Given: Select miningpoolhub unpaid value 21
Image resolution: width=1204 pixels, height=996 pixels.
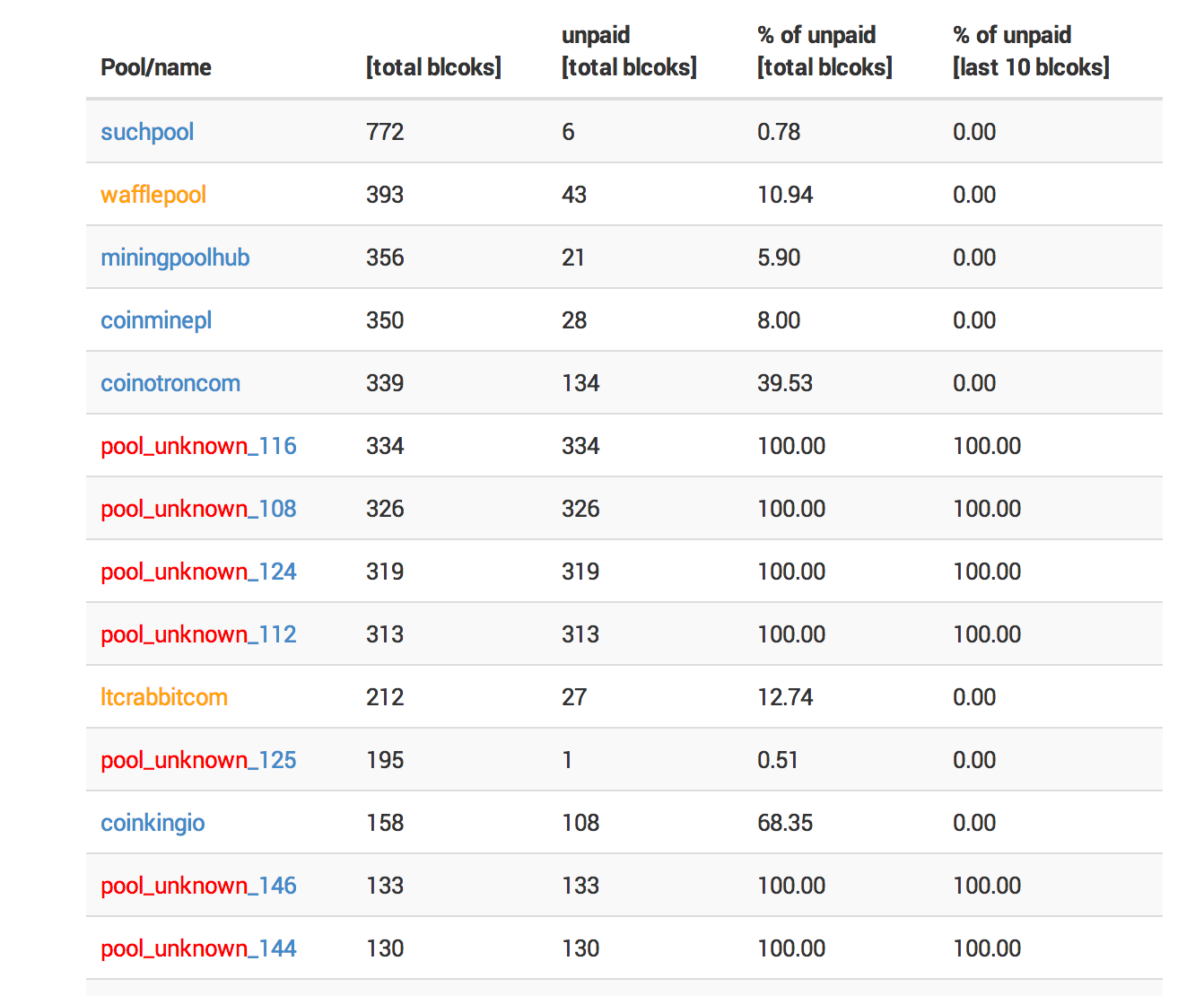Looking at the screenshot, I should 573,258.
